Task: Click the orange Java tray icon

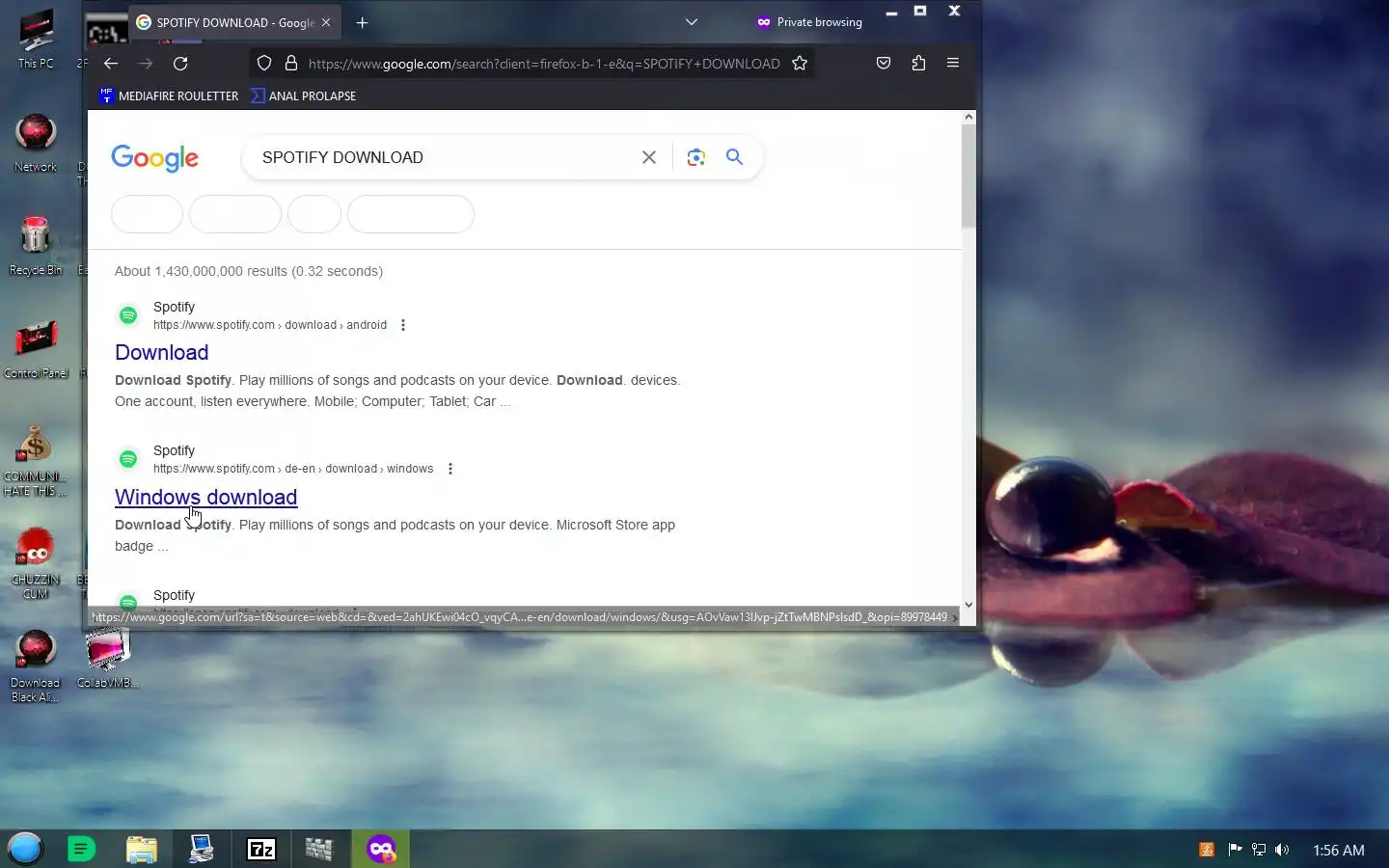Action: (1207, 850)
